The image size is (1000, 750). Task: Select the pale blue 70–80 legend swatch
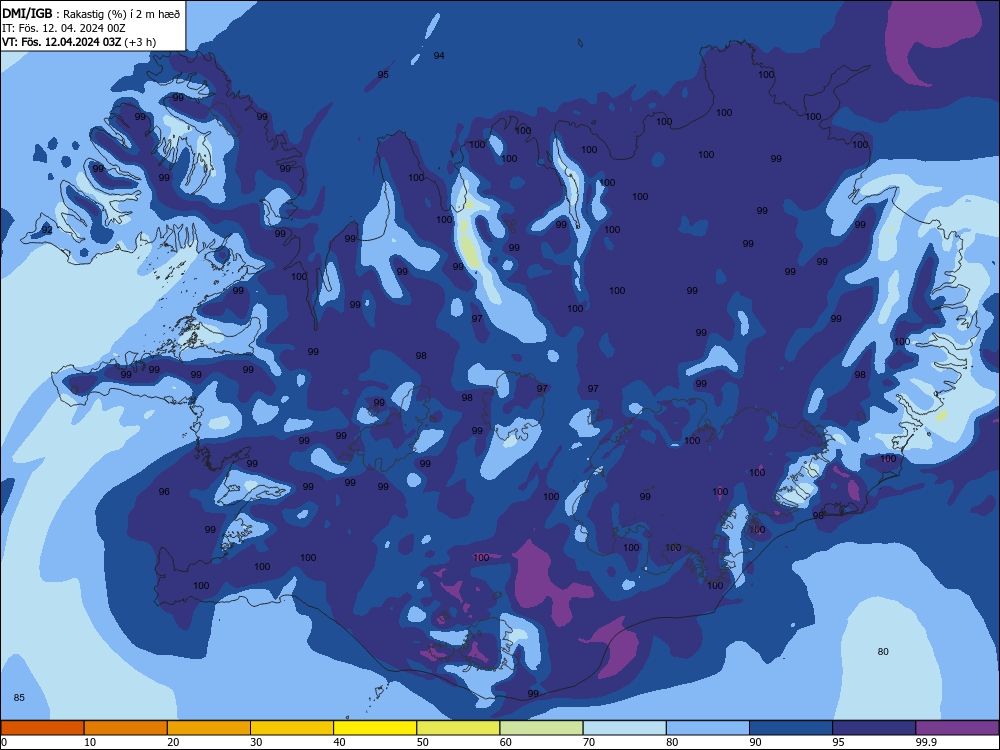click(x=624, y=728)
